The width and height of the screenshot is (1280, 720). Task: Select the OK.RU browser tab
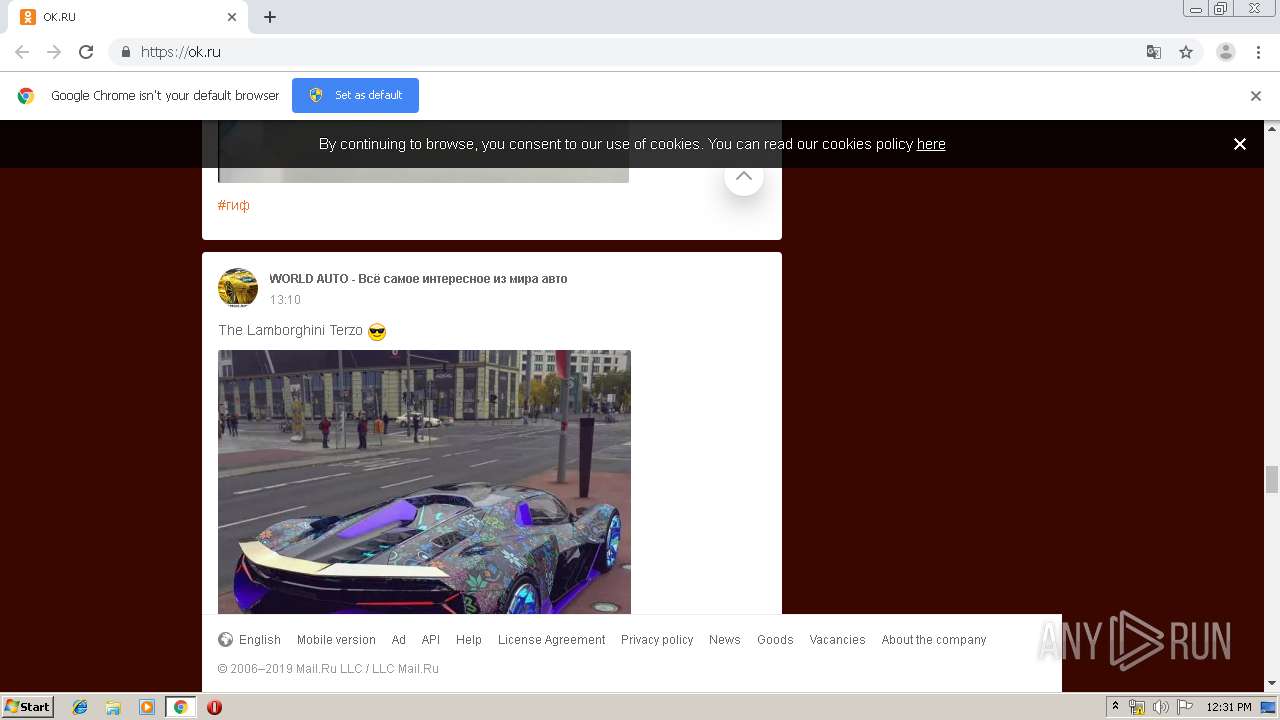pyautogui.click(x=130, y=17)
